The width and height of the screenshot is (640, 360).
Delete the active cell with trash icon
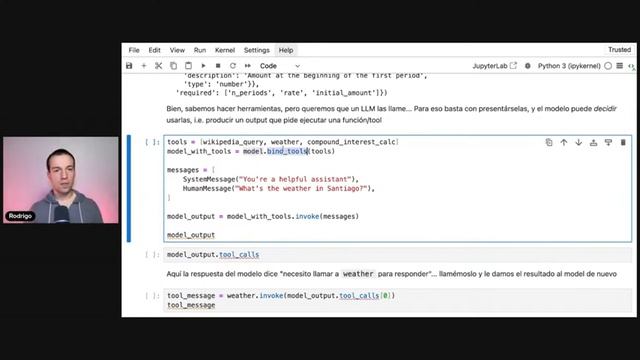click(x=623, y=142)
